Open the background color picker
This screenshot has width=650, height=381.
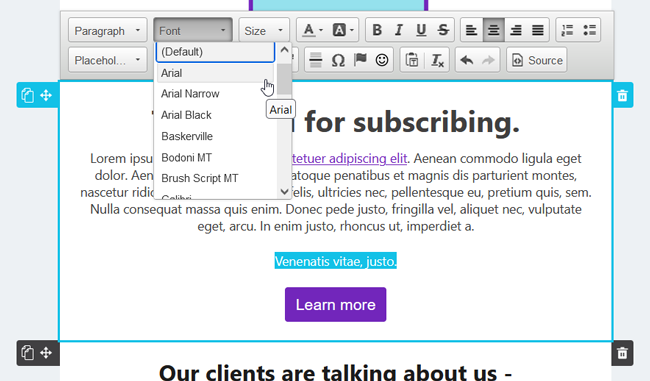click(x=342, y=30)
